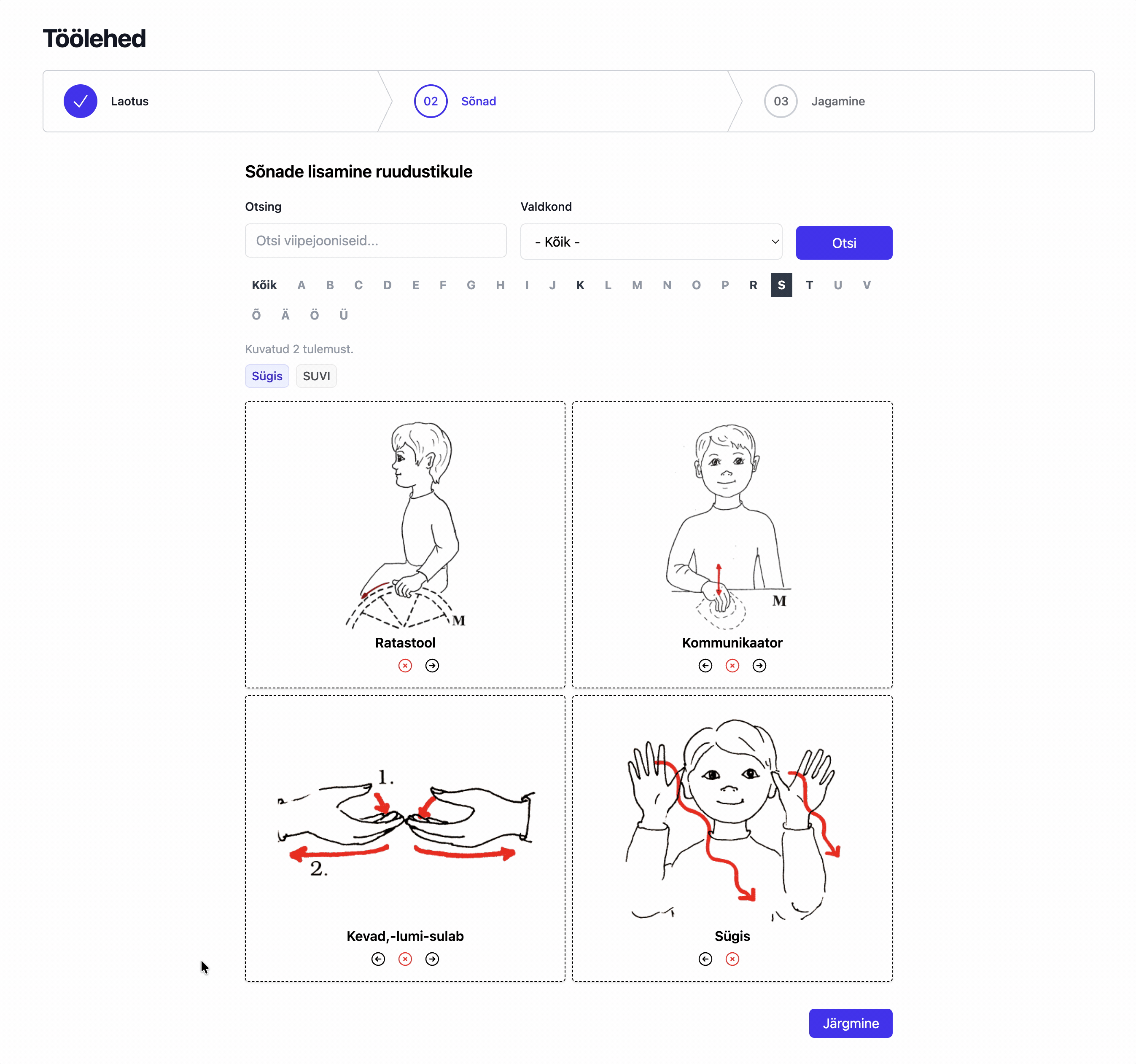Move Ratastool card right with arrow icon

[432, 665]
